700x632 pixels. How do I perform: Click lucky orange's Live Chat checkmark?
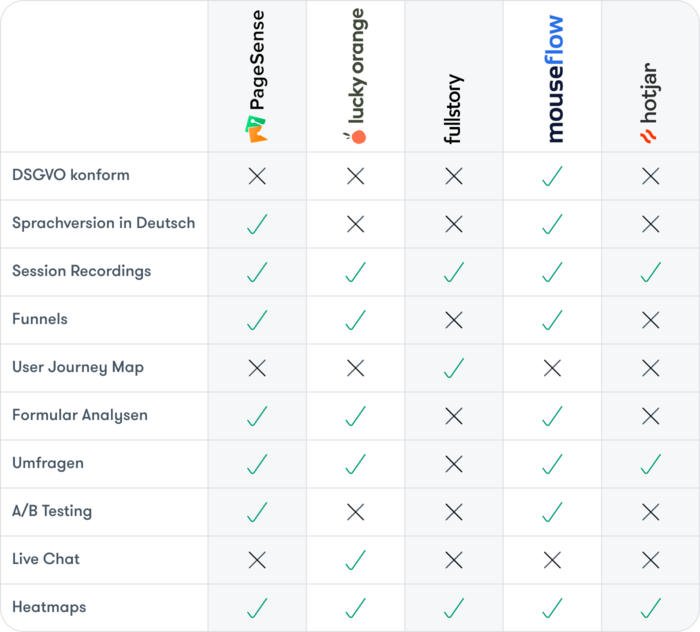(356, 560)
